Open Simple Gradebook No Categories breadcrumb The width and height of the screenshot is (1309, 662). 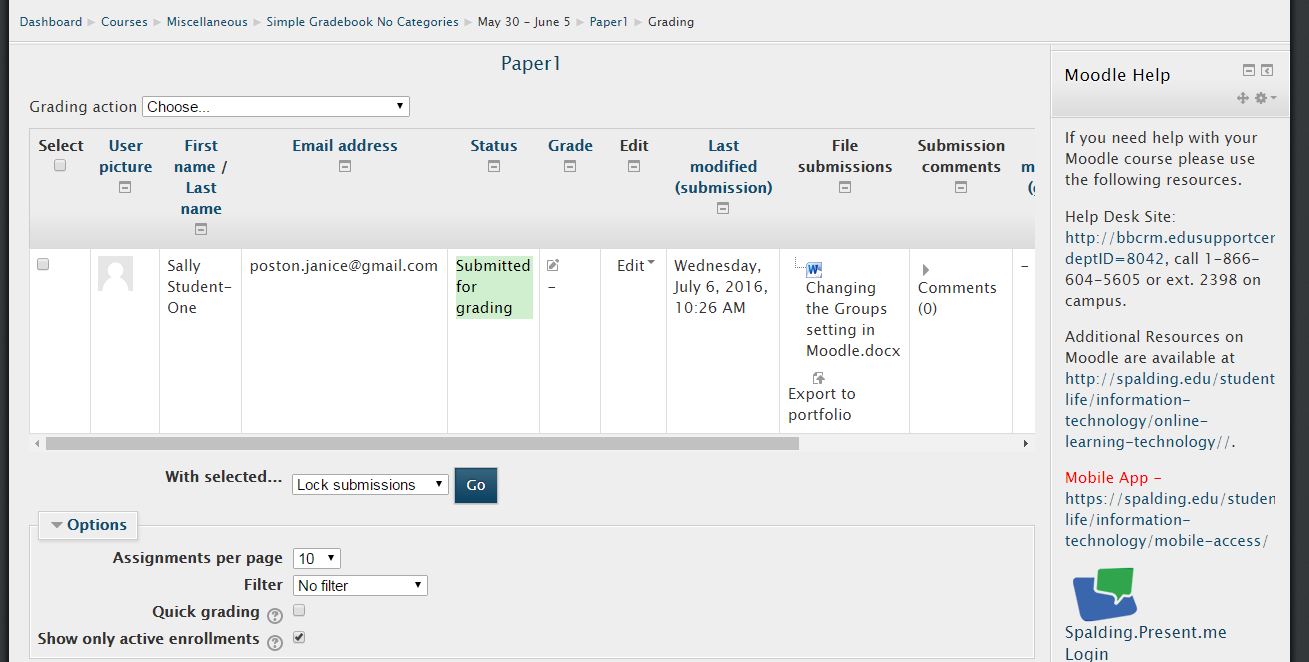[362, 21]
